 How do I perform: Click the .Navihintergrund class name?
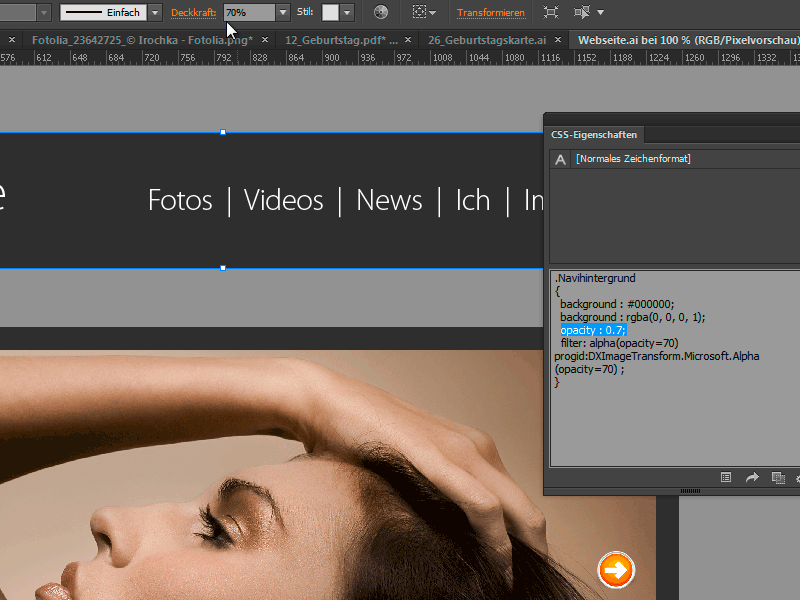pos(595,278)
